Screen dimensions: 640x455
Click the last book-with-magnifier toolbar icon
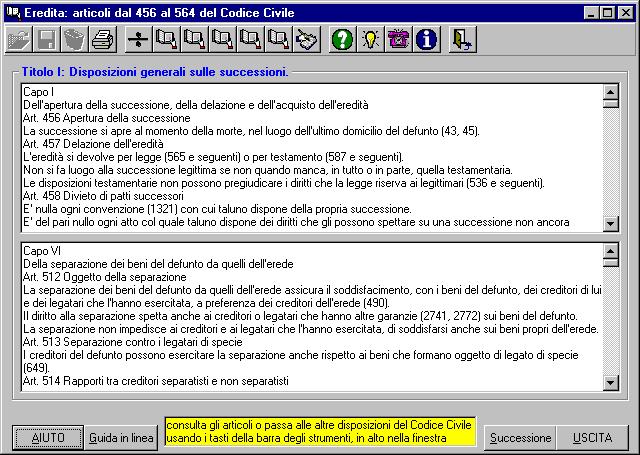(x=279, y=40)
